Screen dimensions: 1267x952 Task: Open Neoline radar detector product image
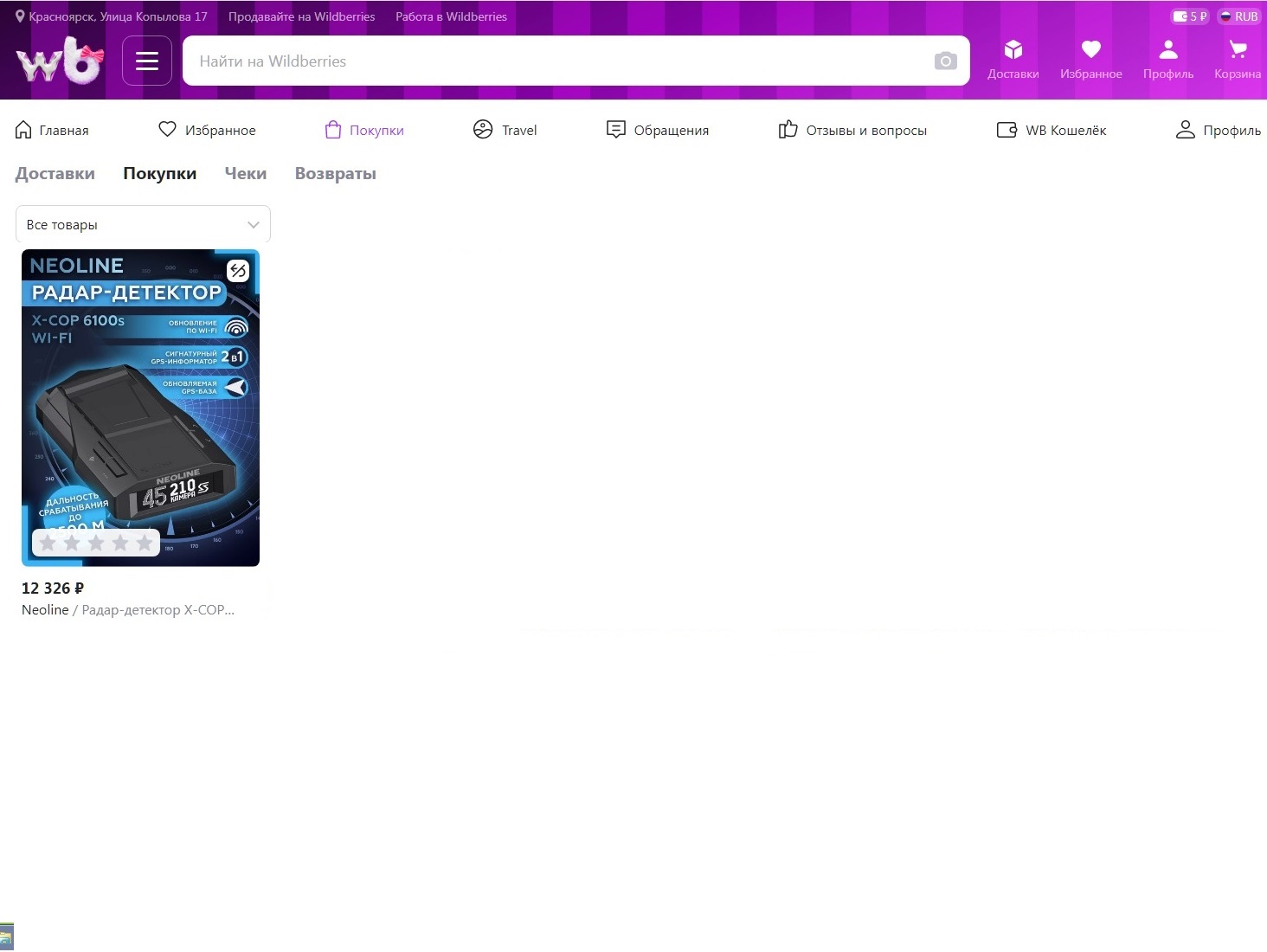[x=140, y=408]
